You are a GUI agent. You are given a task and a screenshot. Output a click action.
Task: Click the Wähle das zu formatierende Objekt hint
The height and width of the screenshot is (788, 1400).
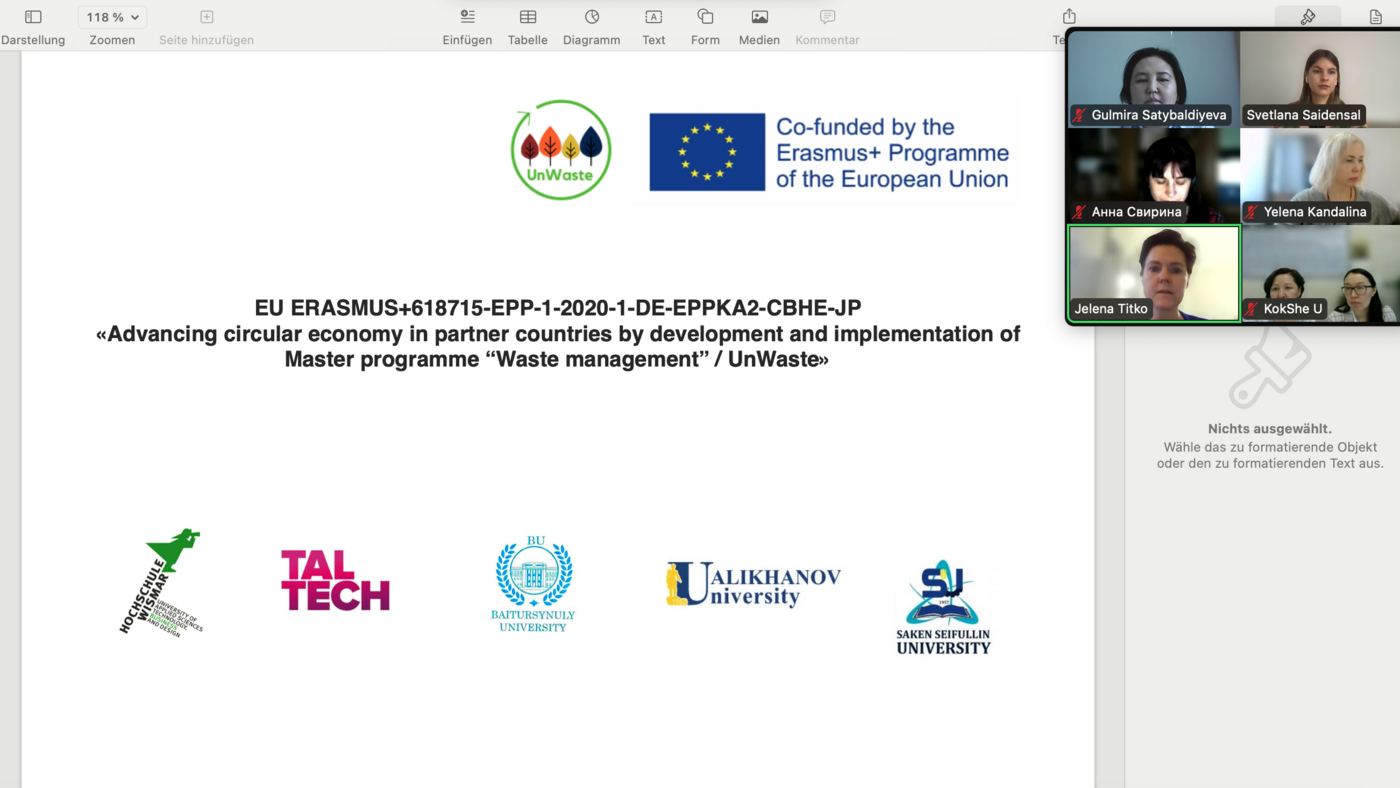pyautogui.click(x=1270, y=455)
